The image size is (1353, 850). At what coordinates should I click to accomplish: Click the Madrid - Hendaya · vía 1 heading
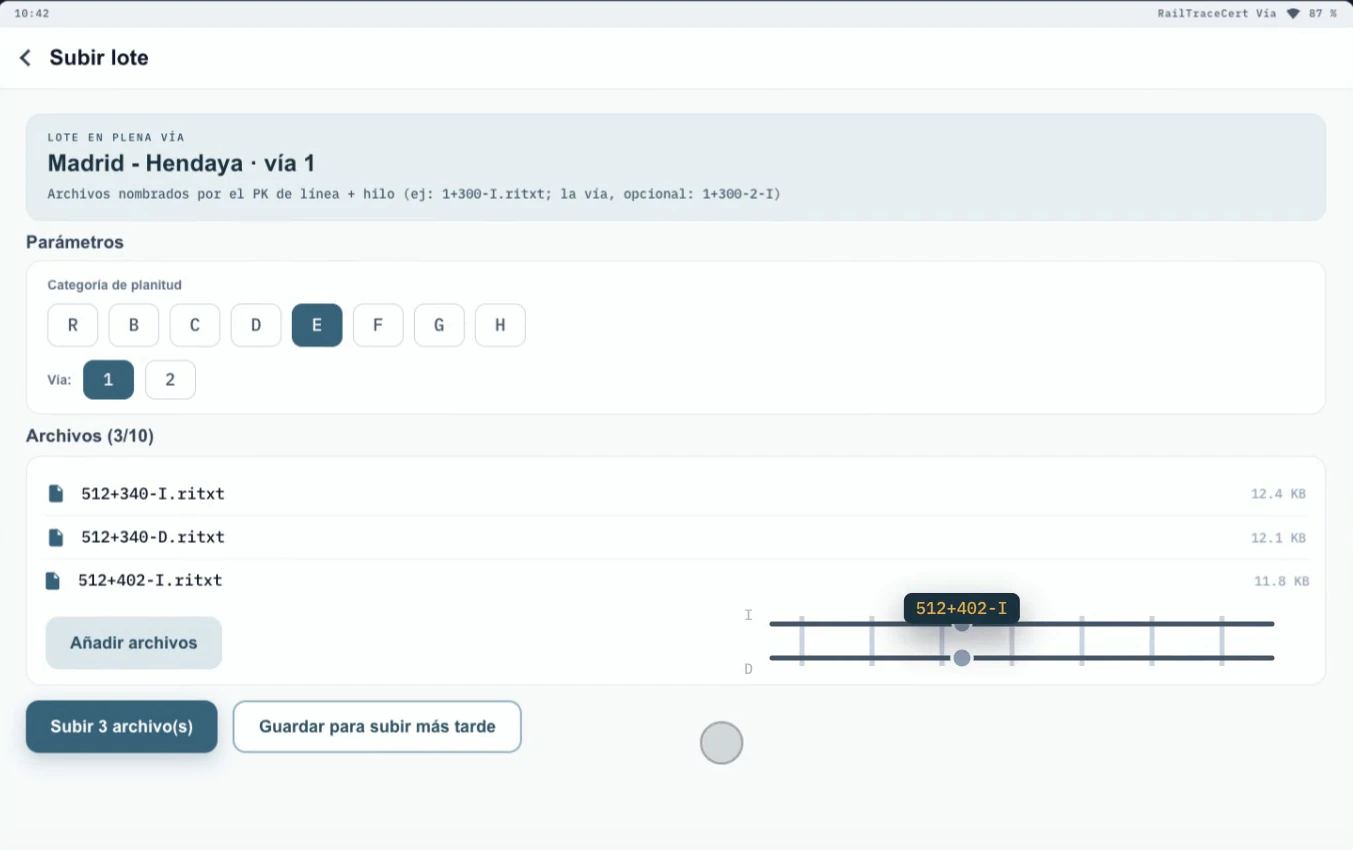(182, 163)
